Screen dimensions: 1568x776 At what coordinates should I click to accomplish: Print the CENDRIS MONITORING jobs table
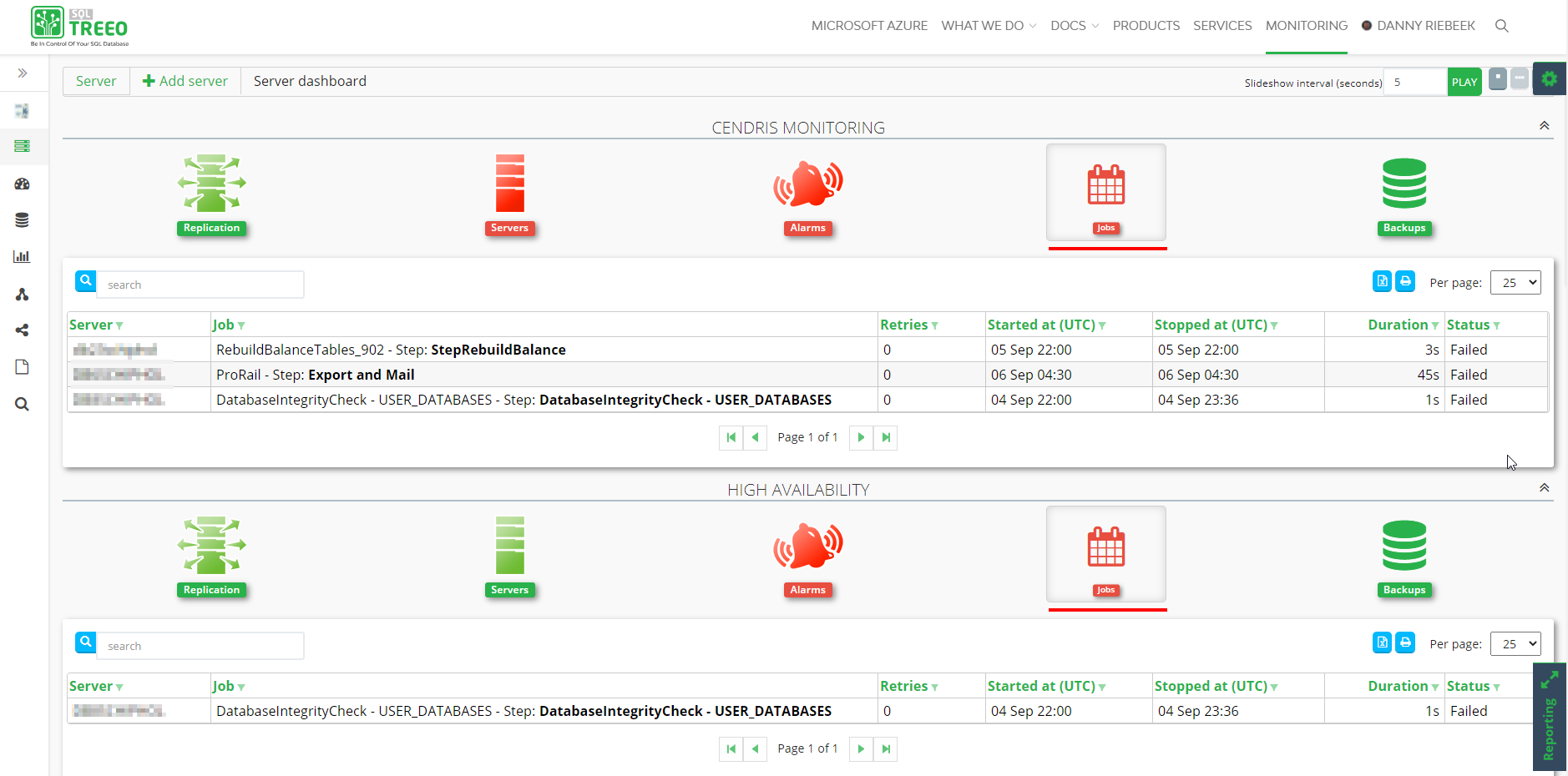tap(1405, 282)
